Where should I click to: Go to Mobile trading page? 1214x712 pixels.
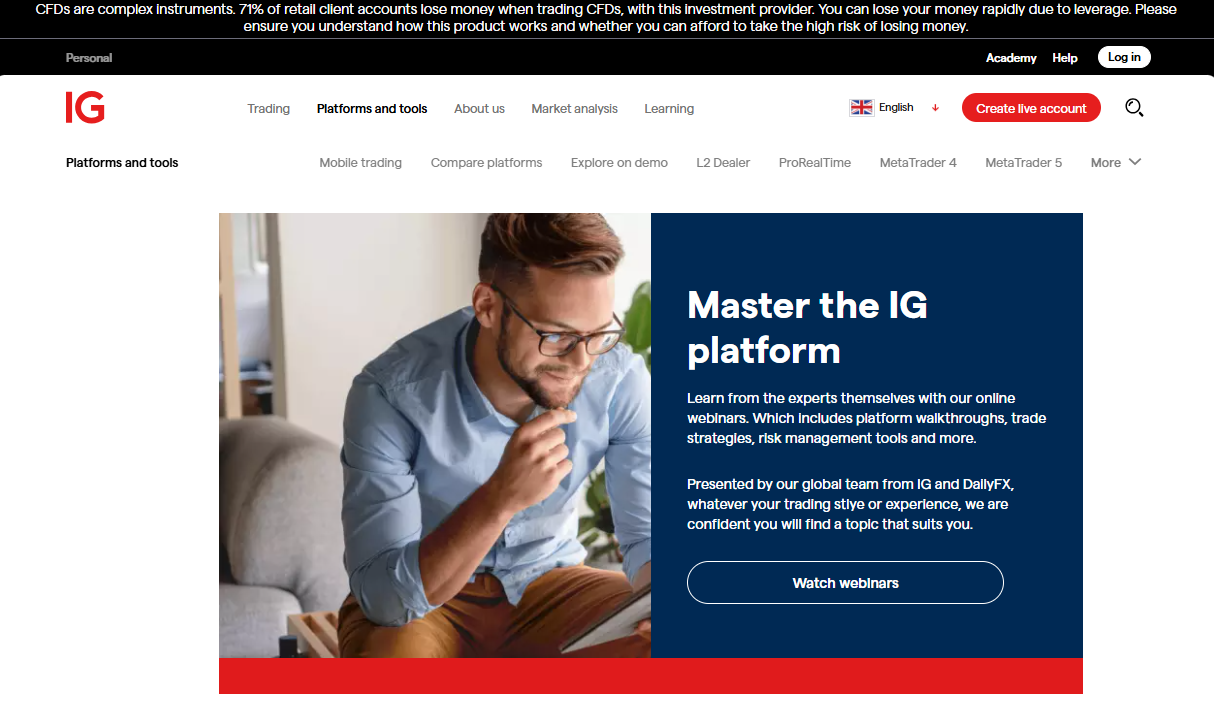pyautogui.click(x=361, y=162)
